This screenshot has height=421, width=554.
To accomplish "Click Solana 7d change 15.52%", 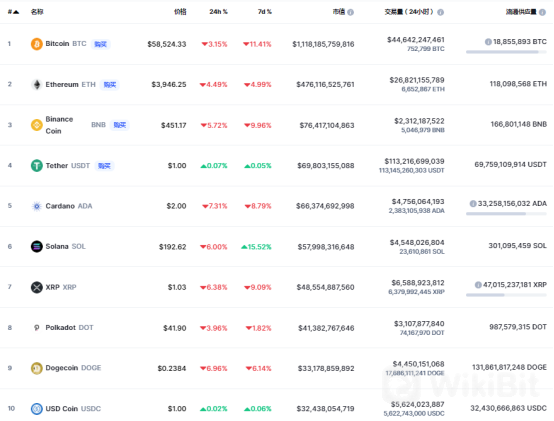I will coord(256,247).
